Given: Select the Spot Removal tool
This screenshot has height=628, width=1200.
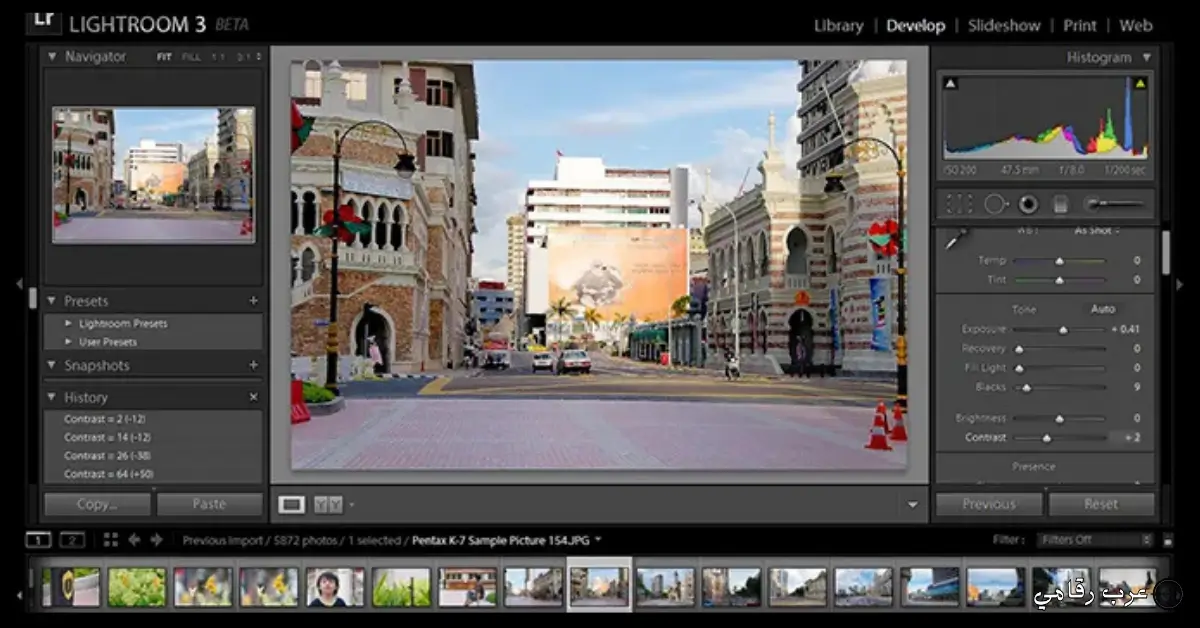Looking at the screenshot, I should tap(994, 204).
